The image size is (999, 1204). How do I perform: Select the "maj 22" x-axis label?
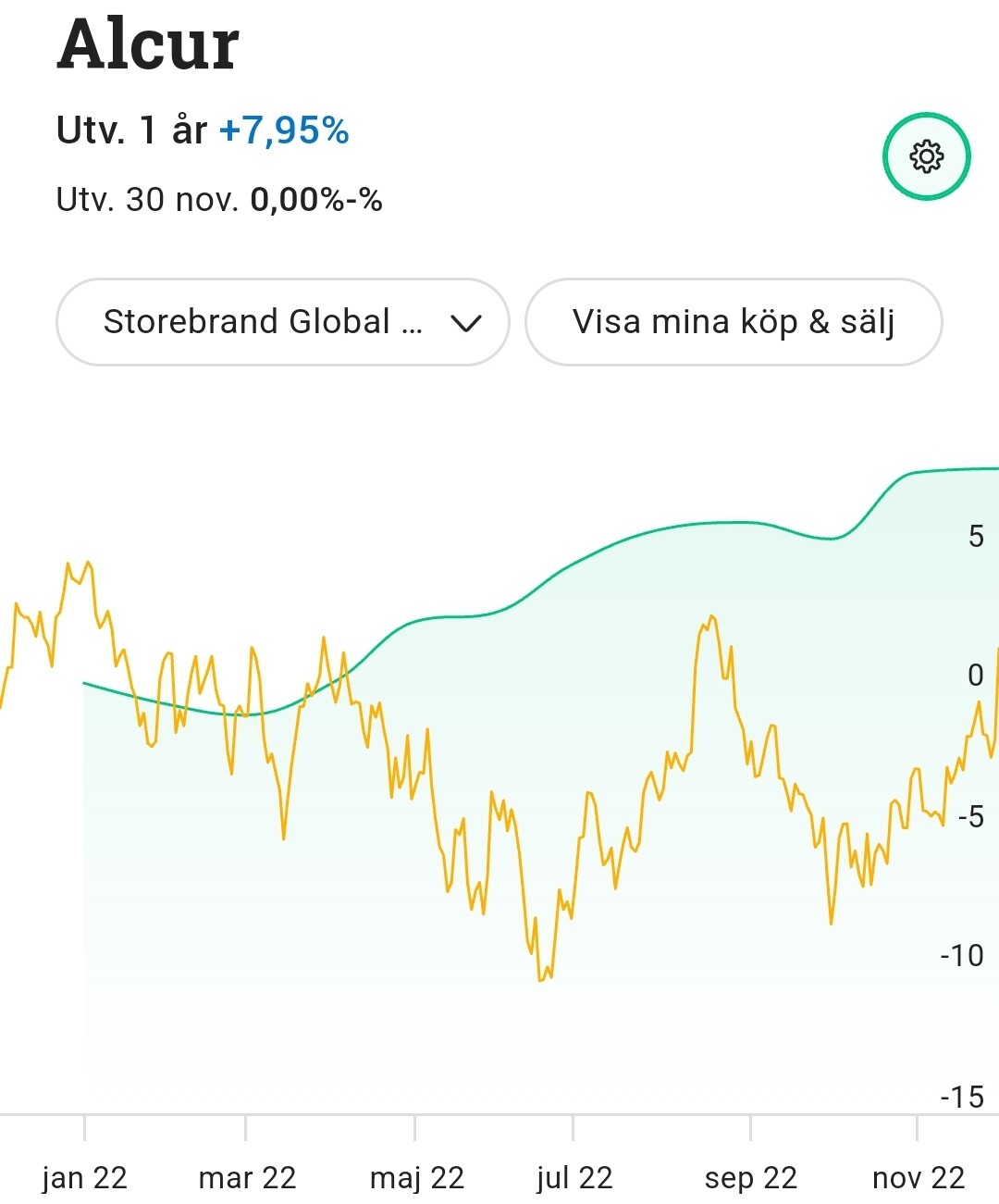click(416, 1177)
